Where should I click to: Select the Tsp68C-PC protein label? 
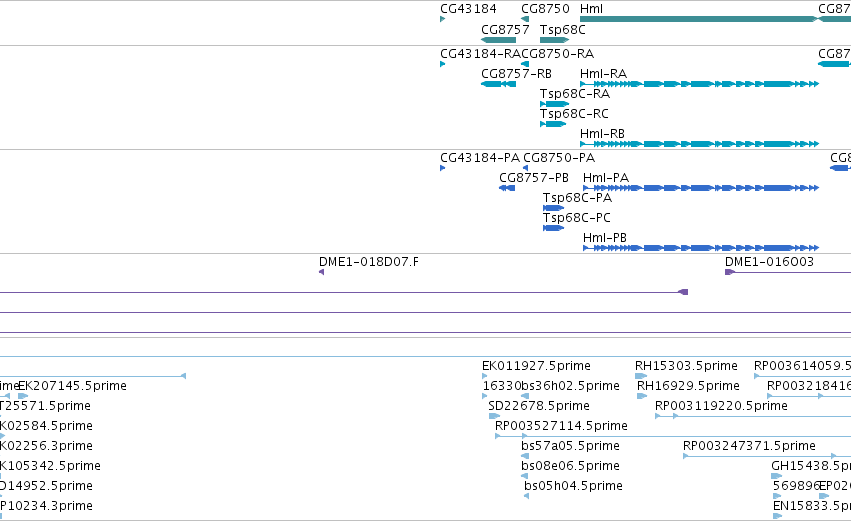(576, 218)
